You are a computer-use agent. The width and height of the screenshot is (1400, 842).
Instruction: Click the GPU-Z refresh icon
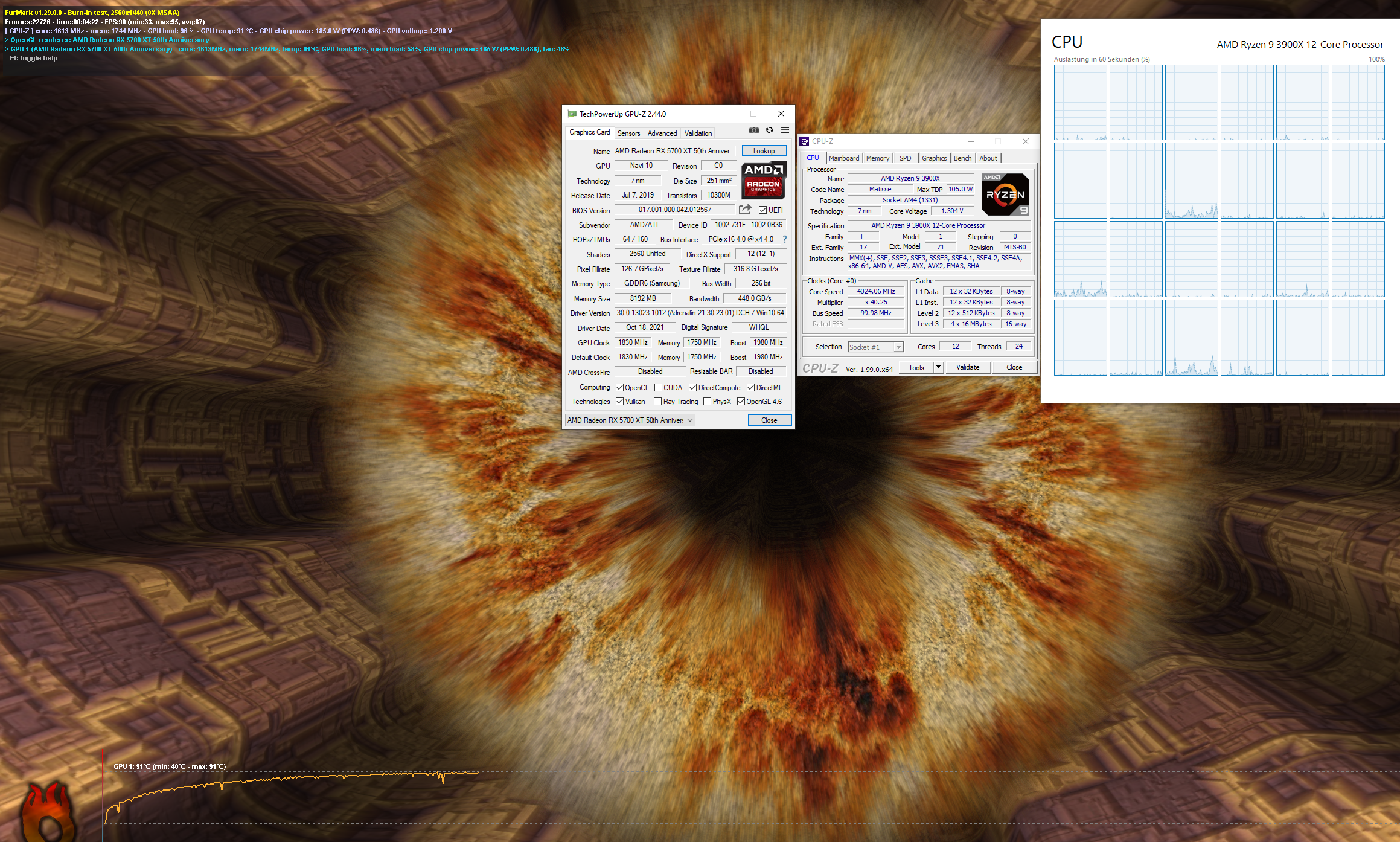[x=769, y=130]
